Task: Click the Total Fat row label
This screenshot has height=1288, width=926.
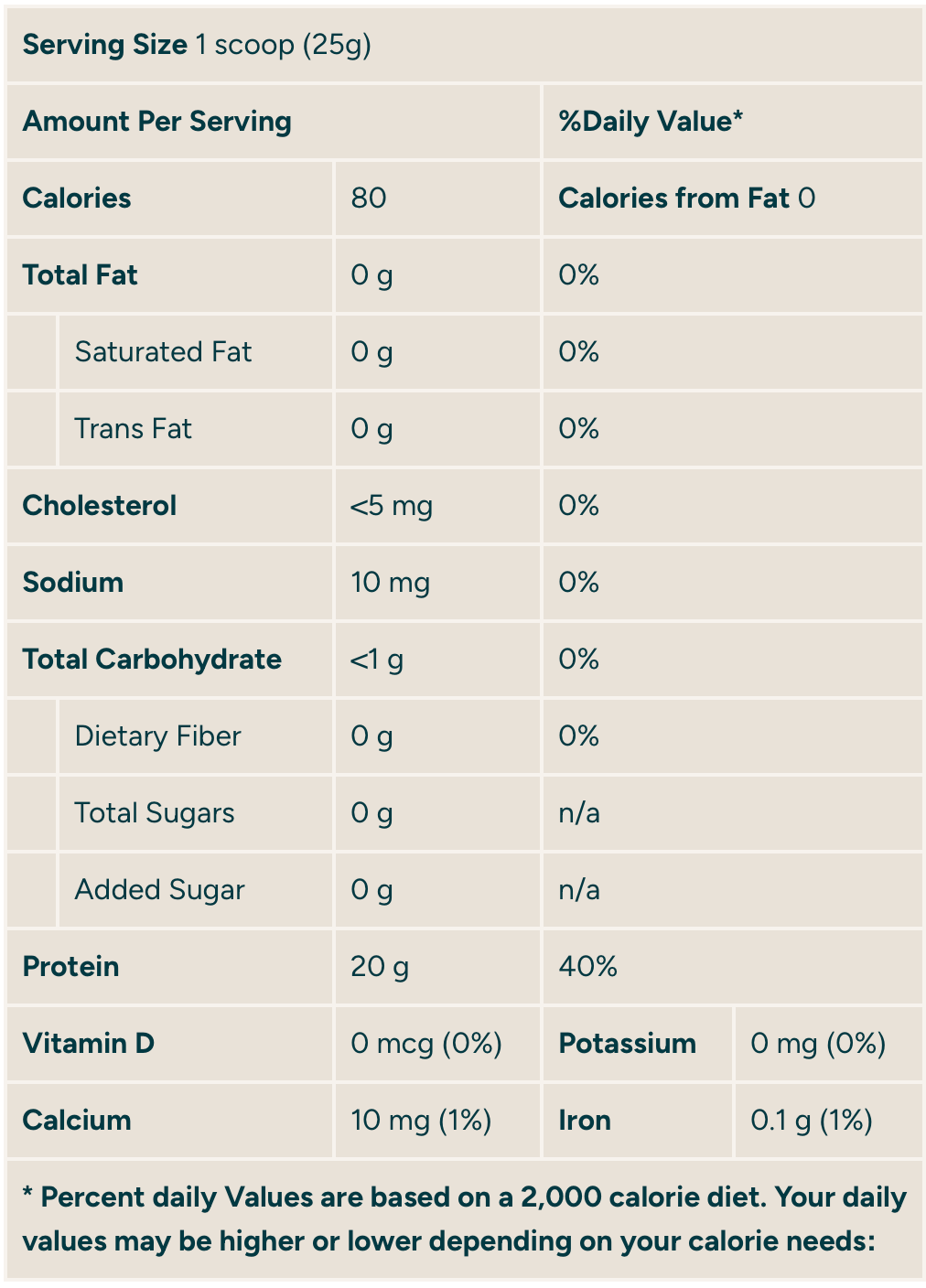Action: [80, 275]
